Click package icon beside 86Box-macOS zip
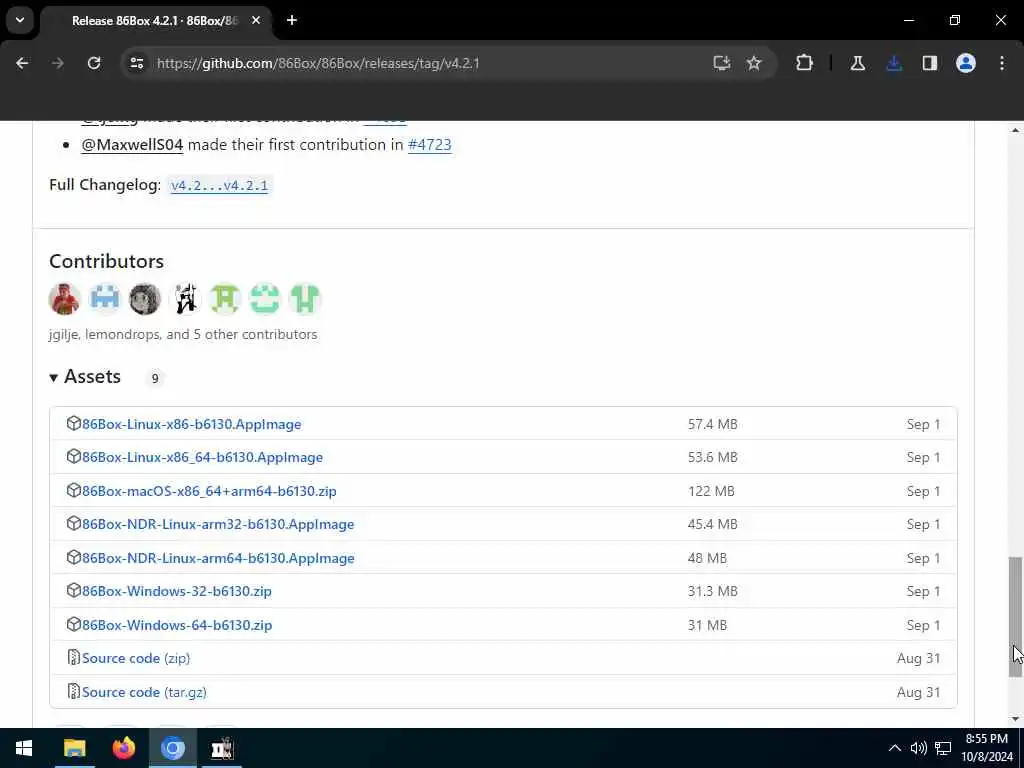Viewport: 1024px width, 768px height. 73,490
